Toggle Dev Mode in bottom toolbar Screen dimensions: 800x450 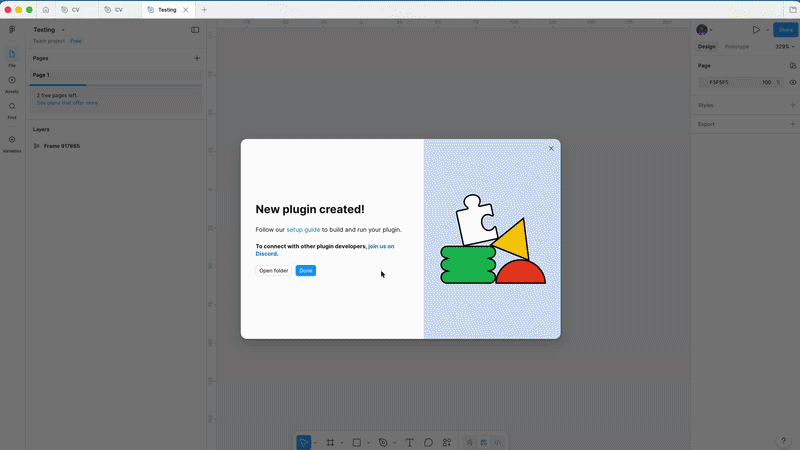(497, 442)
